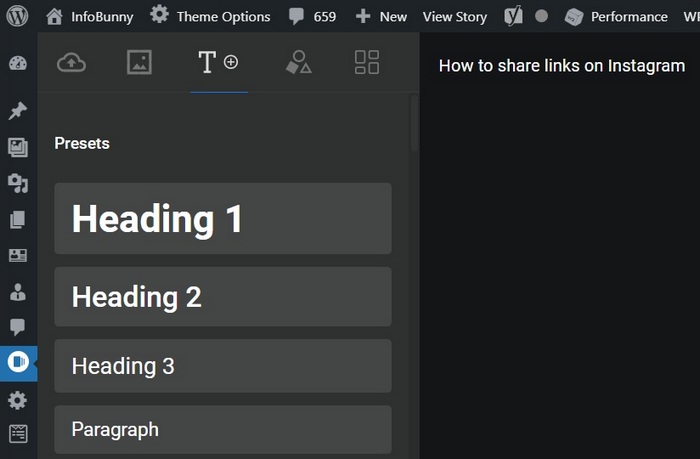View the 659 pending comments
The image size is (700, 459).
tap(312, 17)
